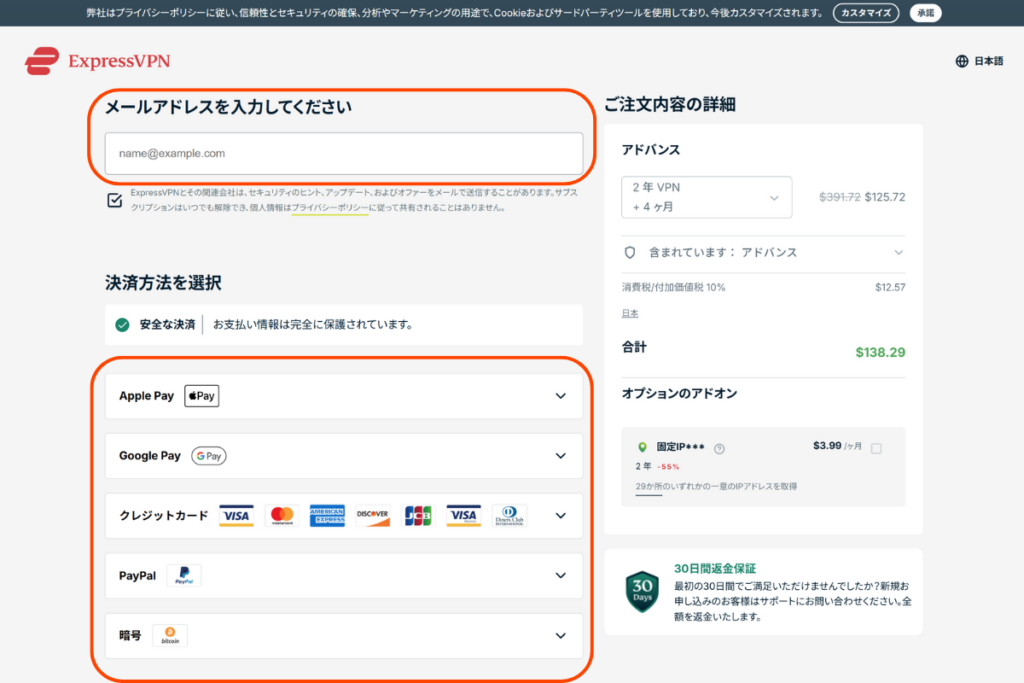The width and height of the screenshot is (1024, 683).
Task: Toggle the email offers consent checkbox
Action: click(x=115, y=200)
